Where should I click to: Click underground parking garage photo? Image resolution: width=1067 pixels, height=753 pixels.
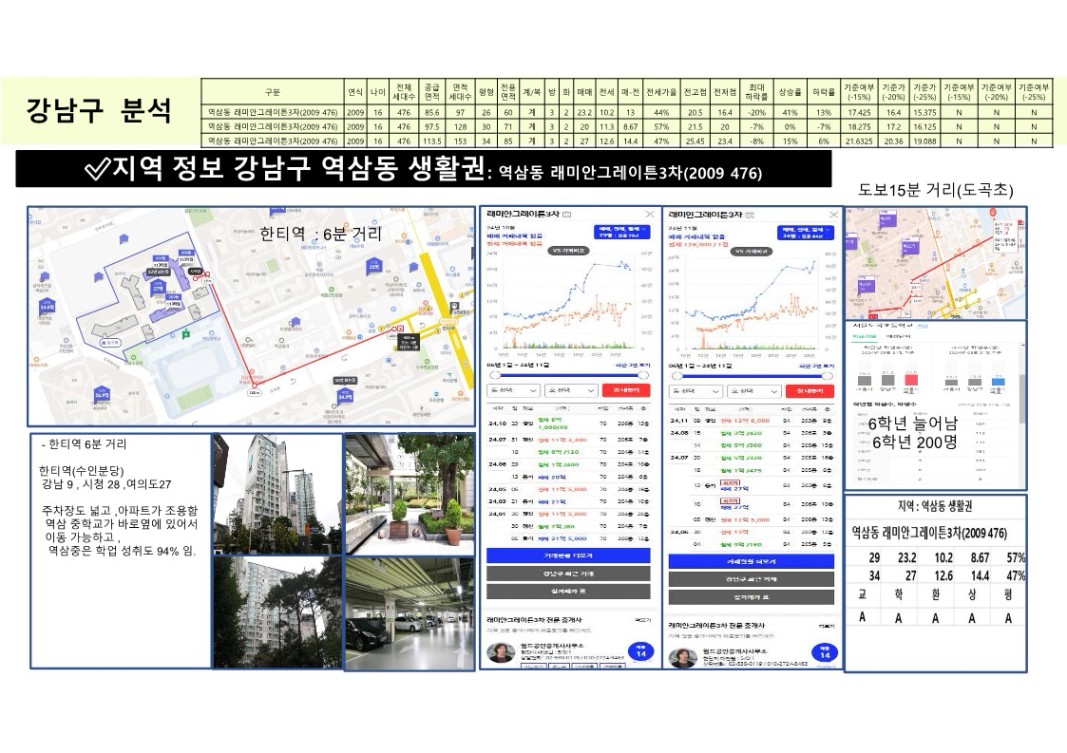pos(410,614)
